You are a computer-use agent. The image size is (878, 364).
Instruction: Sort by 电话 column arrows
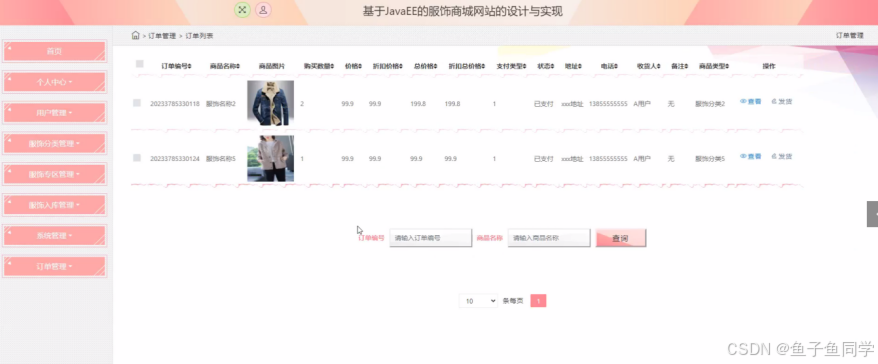coord(617,66)
